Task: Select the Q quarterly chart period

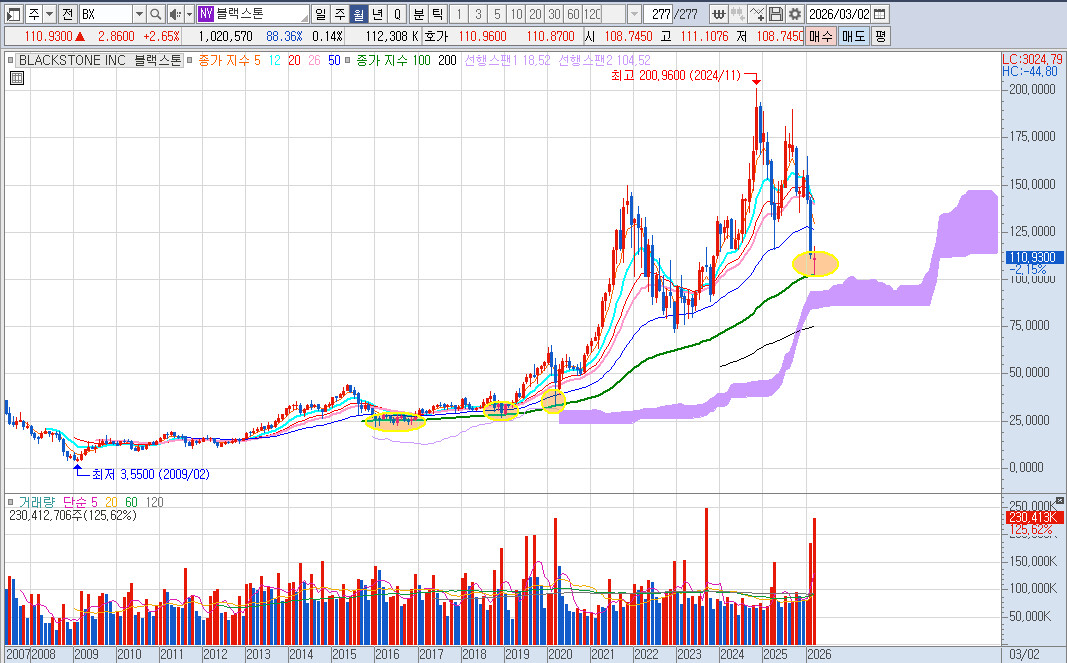Action: click(x=397, y=14)
